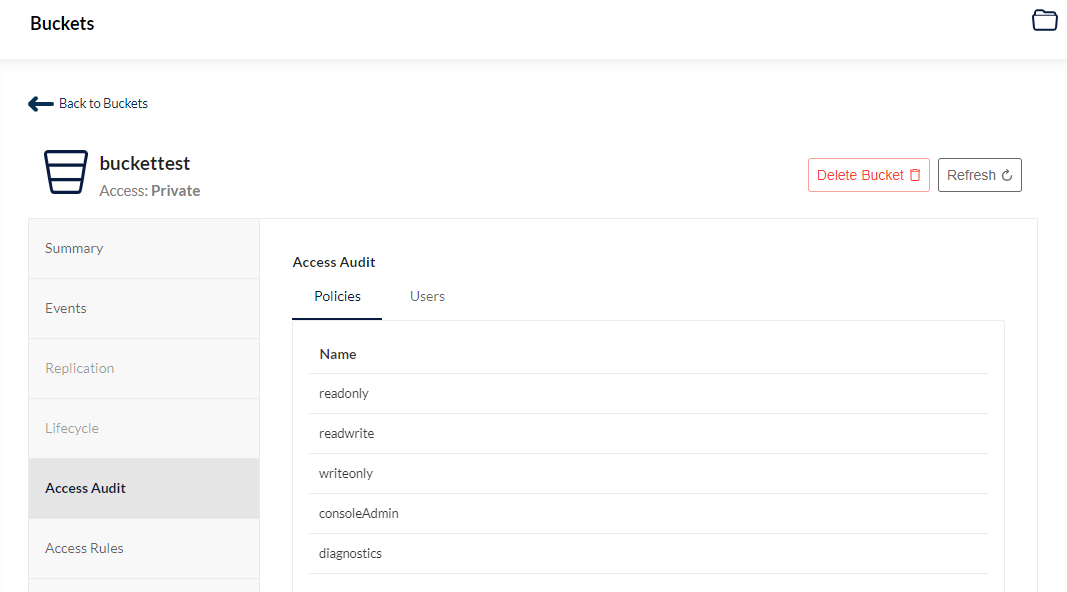The width and height of the screenshot is (1067, 592).
Task: Open the Access Rules section
Action: coord(144,548)
